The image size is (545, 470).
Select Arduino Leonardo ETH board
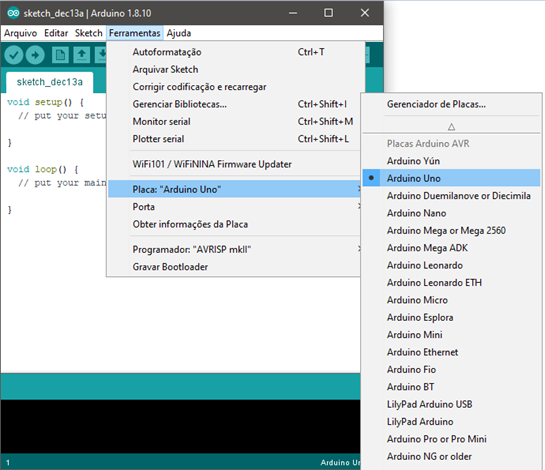tap(451, 283)
